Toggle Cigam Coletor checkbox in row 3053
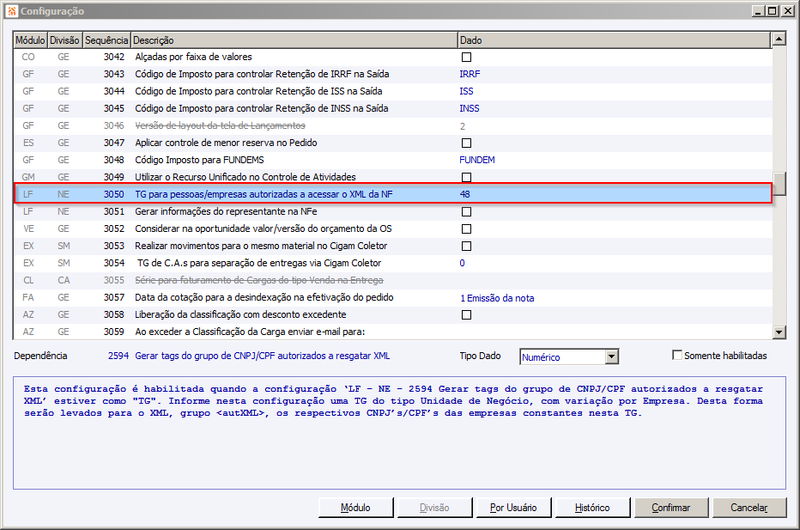 [x=466, y=246]
